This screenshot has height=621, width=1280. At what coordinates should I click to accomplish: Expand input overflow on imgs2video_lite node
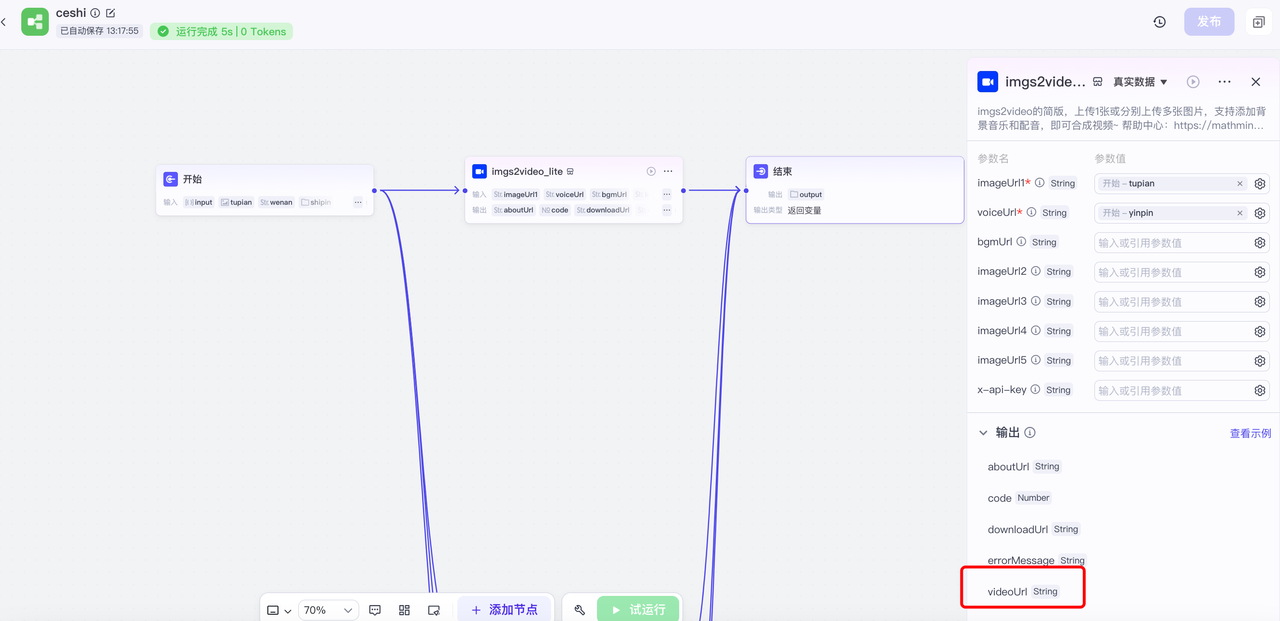[667, 194]
